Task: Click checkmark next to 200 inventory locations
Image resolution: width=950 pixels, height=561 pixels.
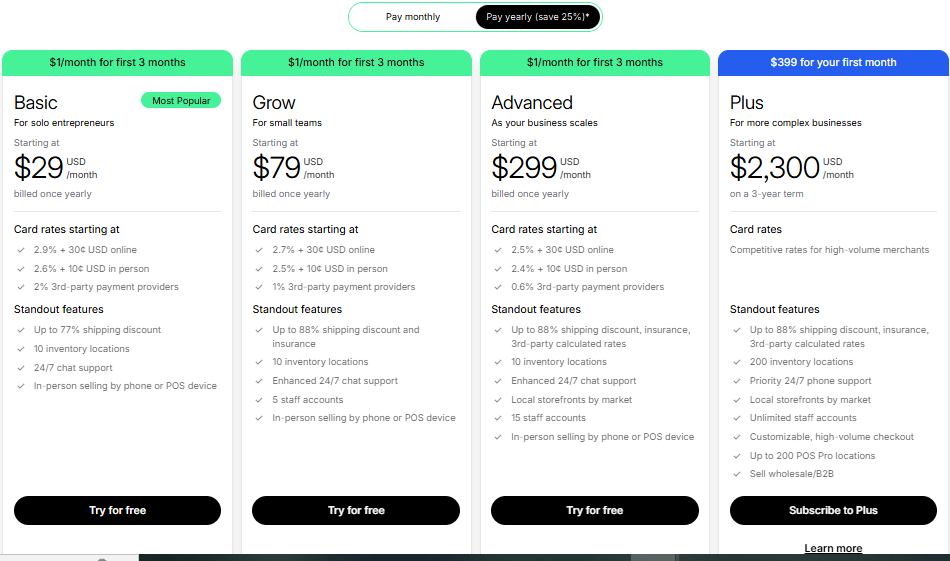Action: pos(737,362)
